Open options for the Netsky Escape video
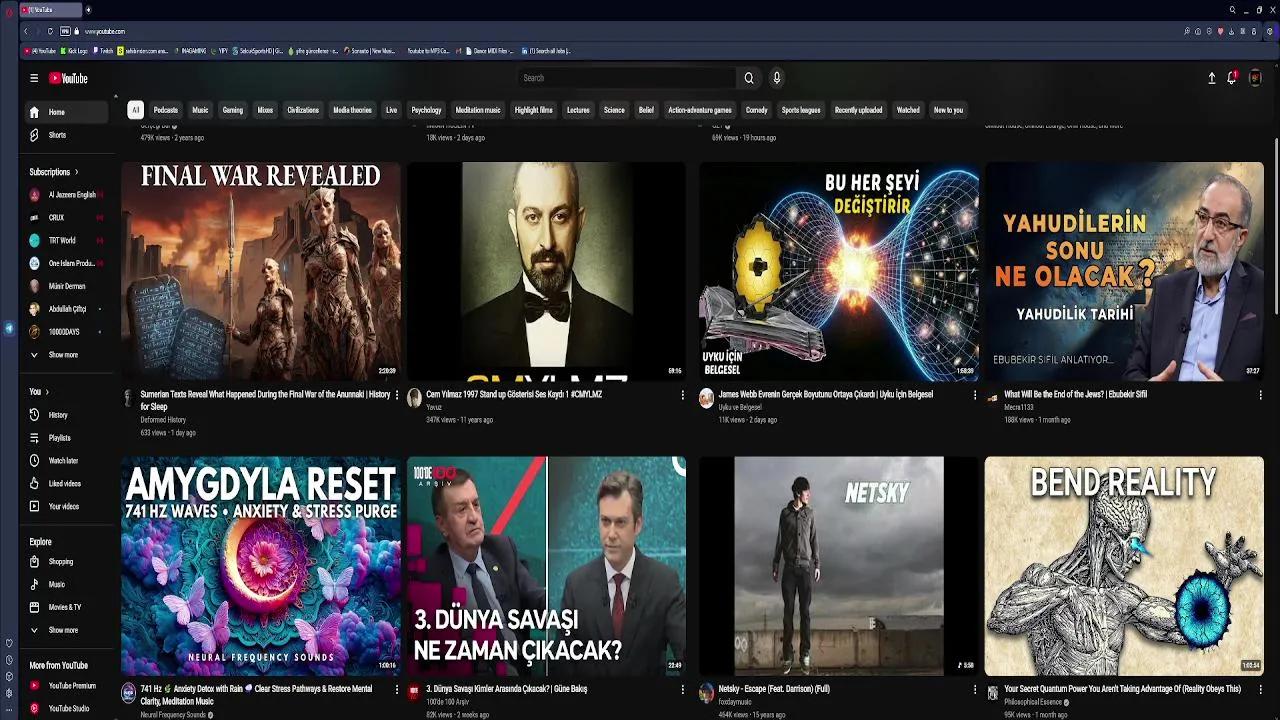Viewport: 1280px width, 720px height. pos(975,689)
